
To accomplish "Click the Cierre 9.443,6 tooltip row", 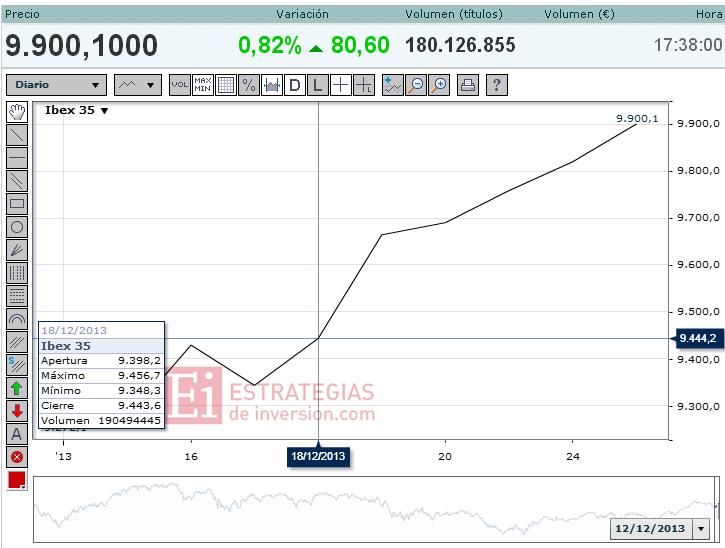I will (x=101, y=406).
